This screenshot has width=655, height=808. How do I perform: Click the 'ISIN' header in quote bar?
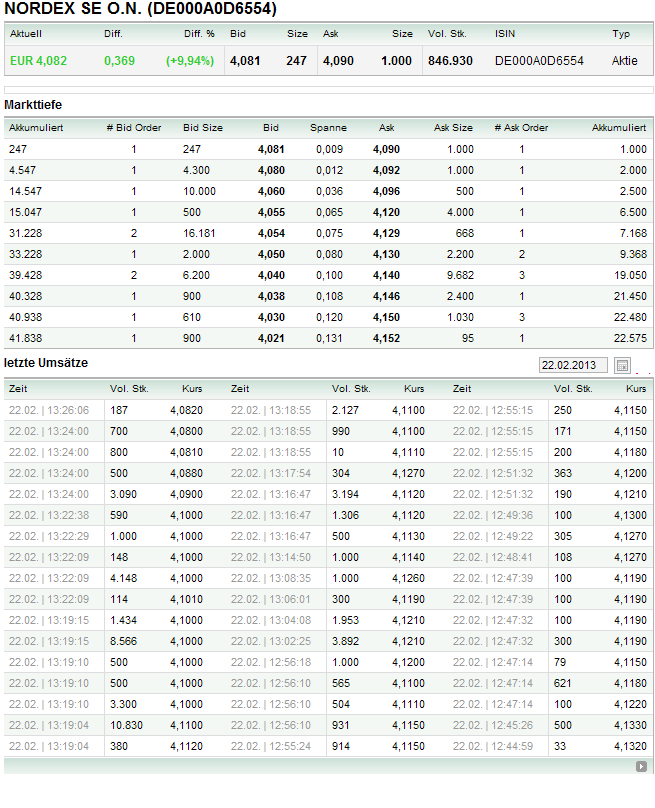505,34
